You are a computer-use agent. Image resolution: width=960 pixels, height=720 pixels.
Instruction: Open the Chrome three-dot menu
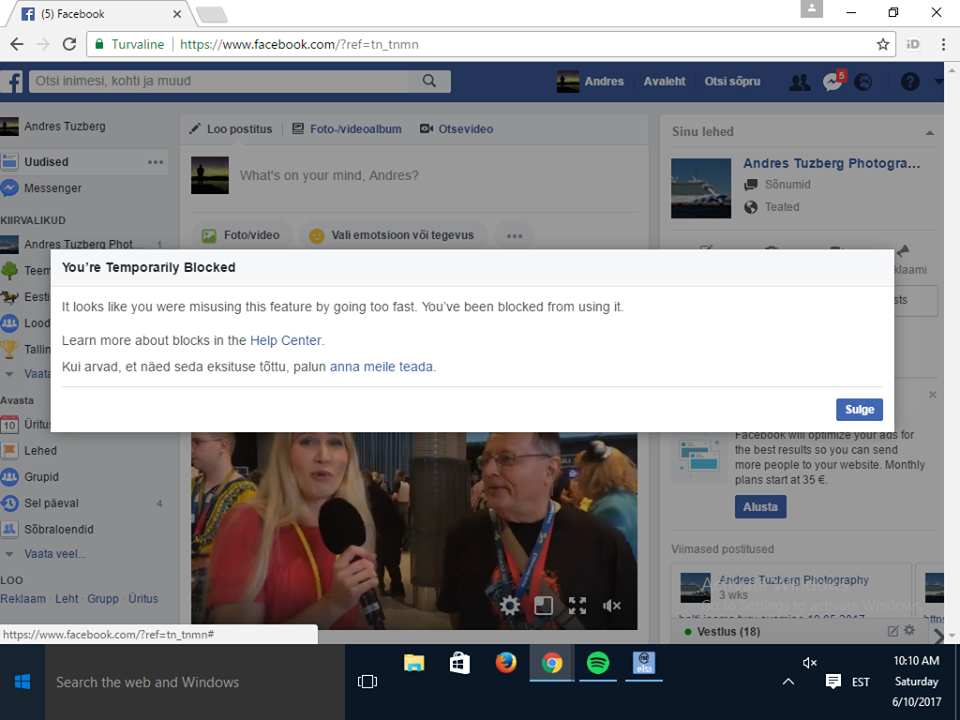[943, 44]
